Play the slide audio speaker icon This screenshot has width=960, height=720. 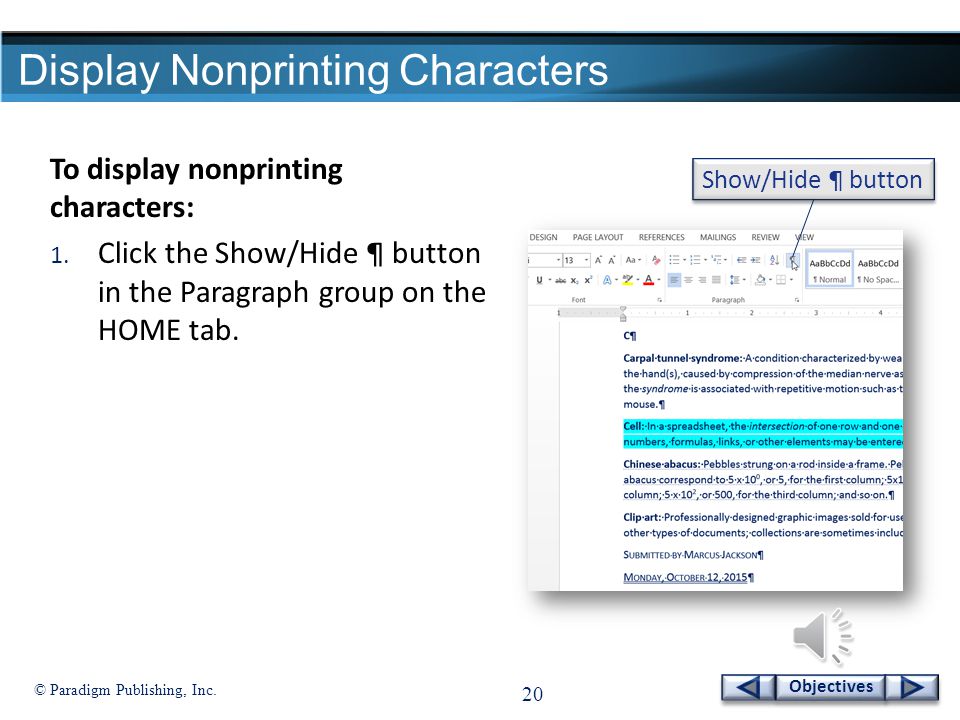click(822, 637)
